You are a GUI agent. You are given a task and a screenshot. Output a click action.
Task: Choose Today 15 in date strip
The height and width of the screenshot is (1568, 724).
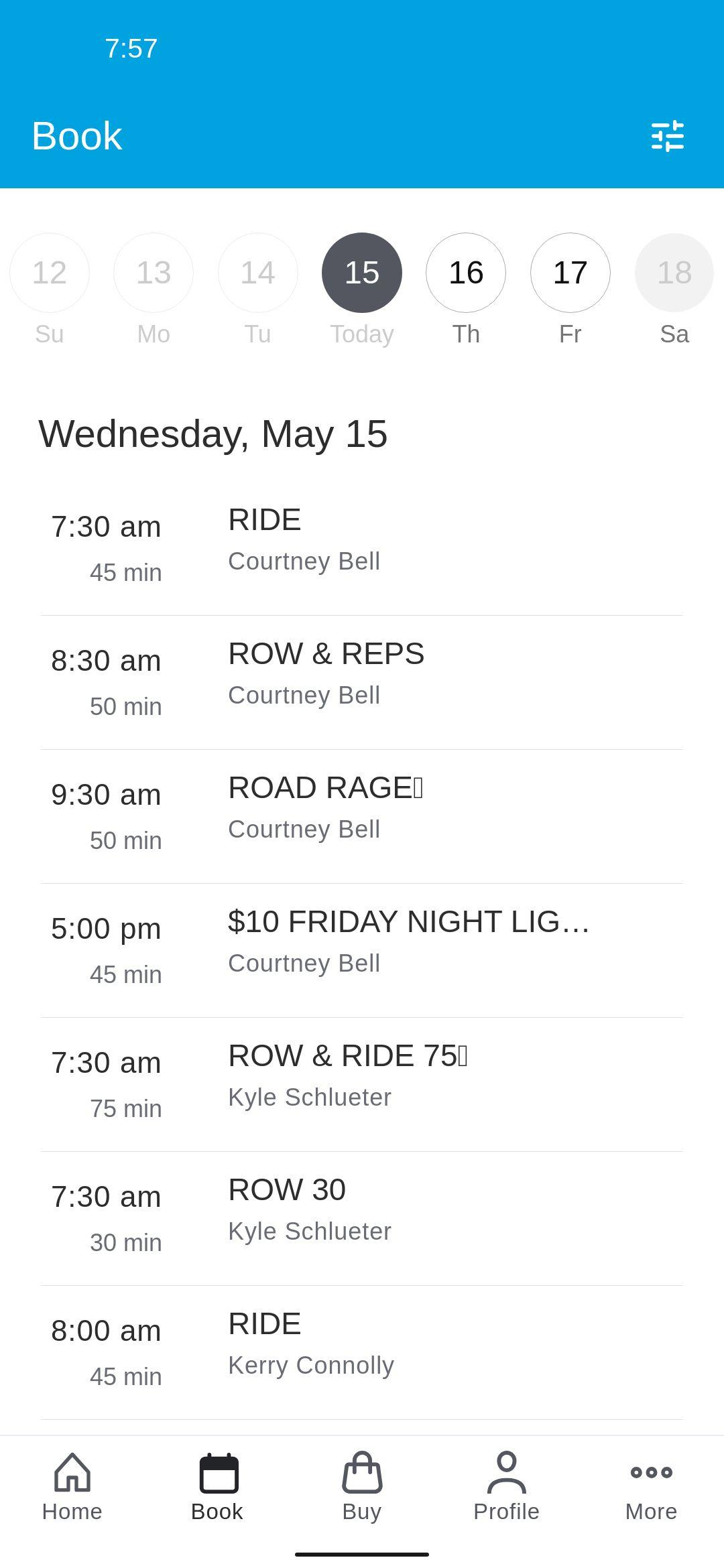click(x=362, y=273)
